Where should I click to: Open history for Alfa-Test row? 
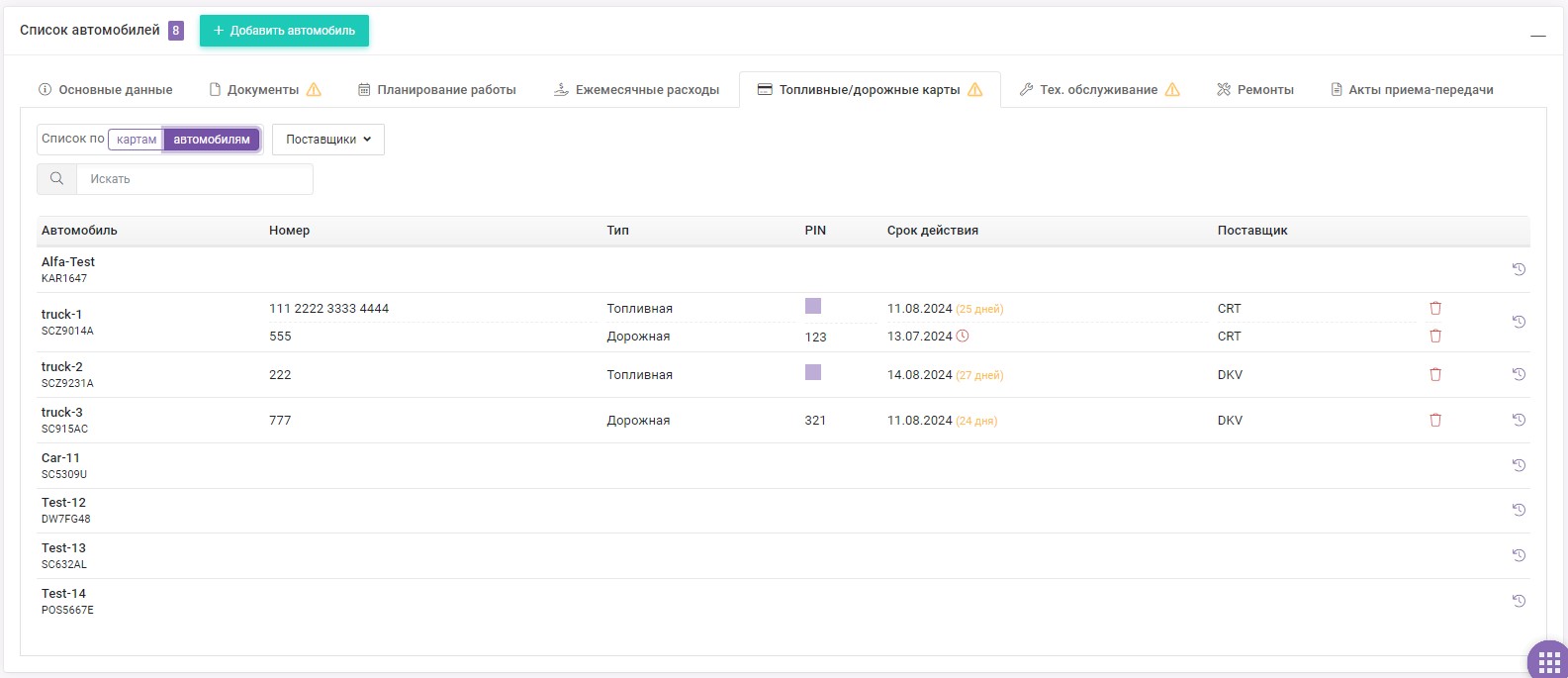(1519, 269)
